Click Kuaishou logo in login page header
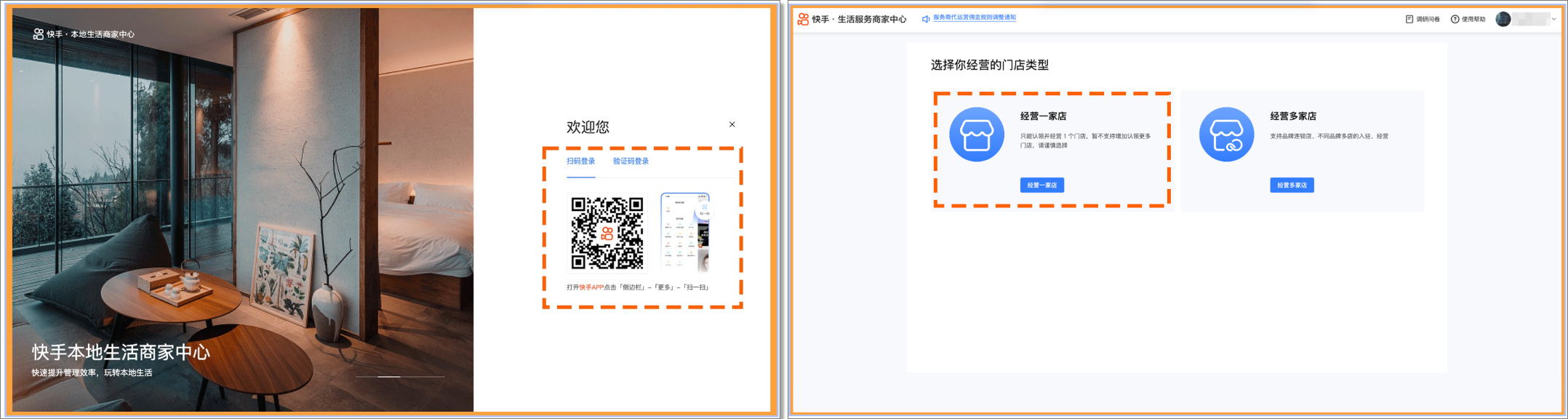 click(x=38, y=34)
